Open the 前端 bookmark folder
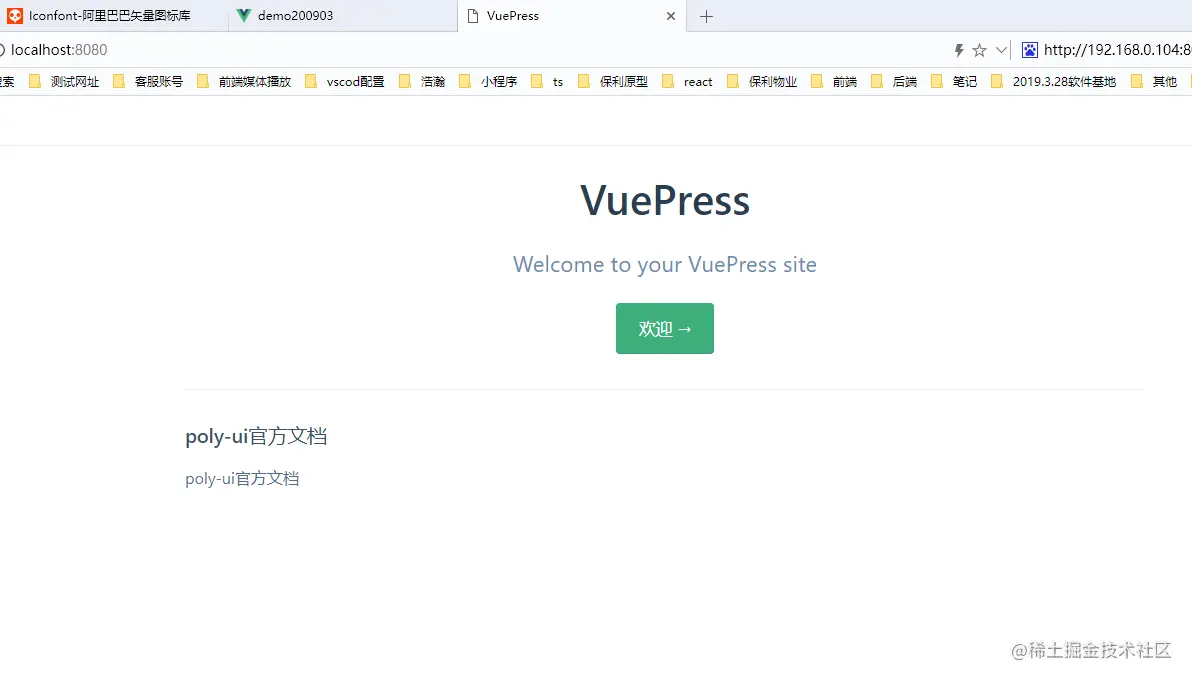 pyautogui.click(x=834, y=81)
